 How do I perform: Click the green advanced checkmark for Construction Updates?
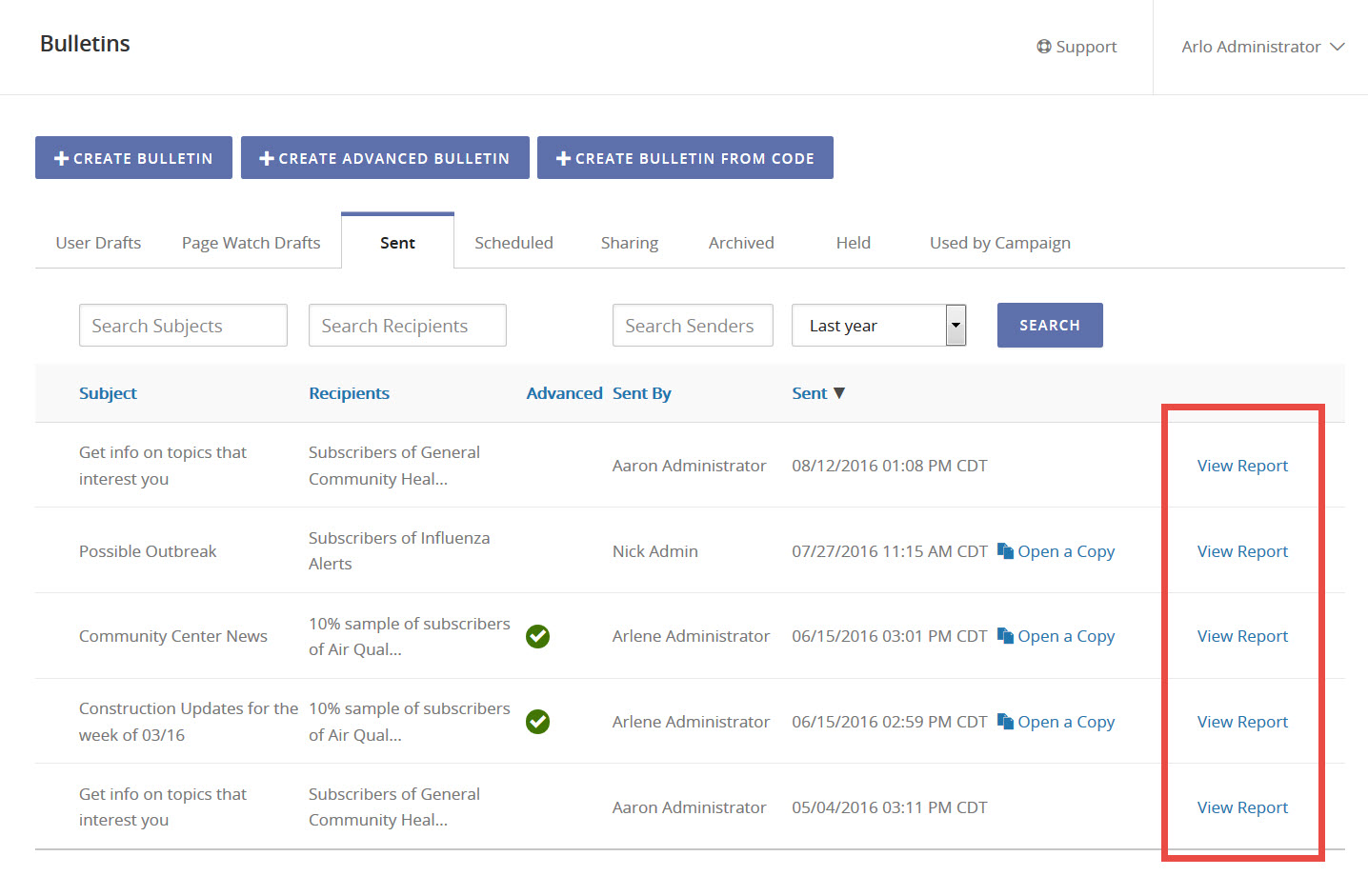pyautogui.click(x=537, y=722)
